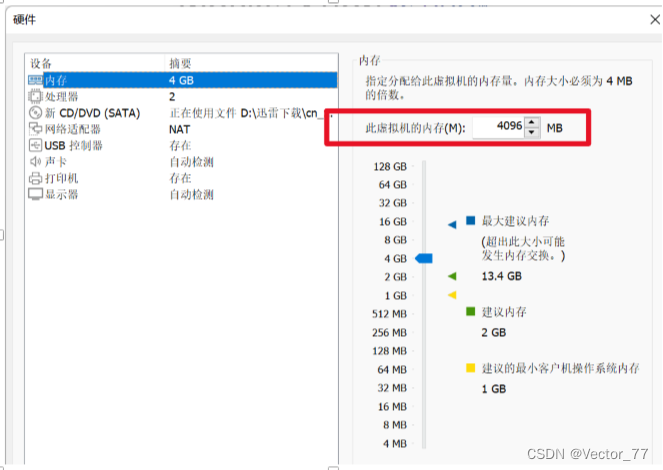
Task: Click the processor summary value 2
Action: [x=172, y=97]
